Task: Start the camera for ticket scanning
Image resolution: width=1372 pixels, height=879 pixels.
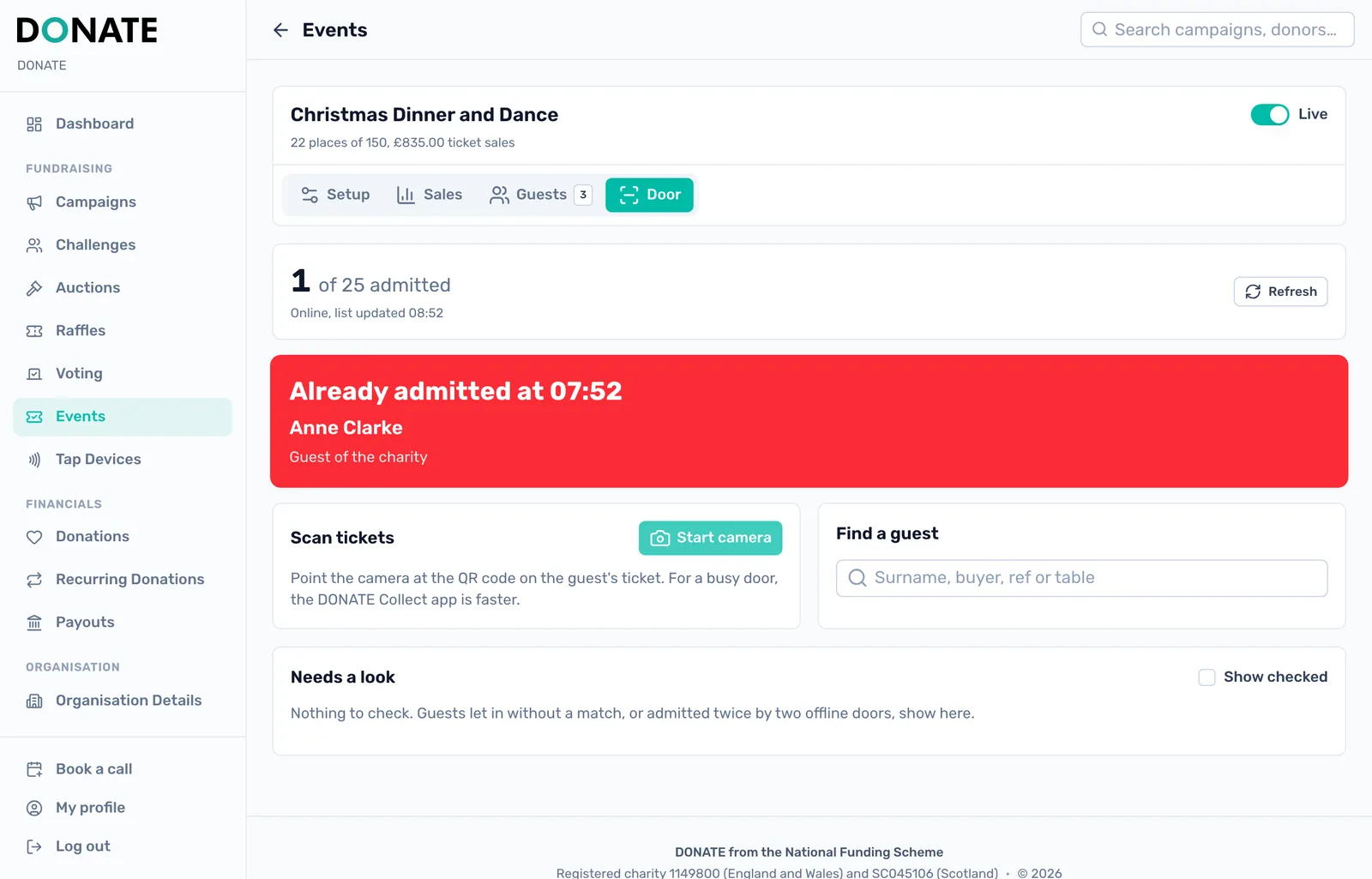Action: (710, 538)
